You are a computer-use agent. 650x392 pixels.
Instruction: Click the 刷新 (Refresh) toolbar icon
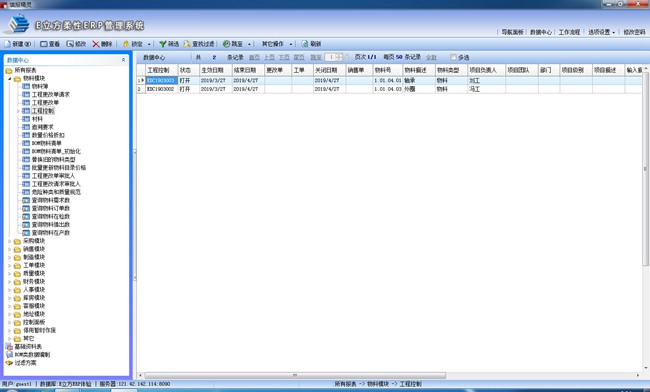click(305, 44)
